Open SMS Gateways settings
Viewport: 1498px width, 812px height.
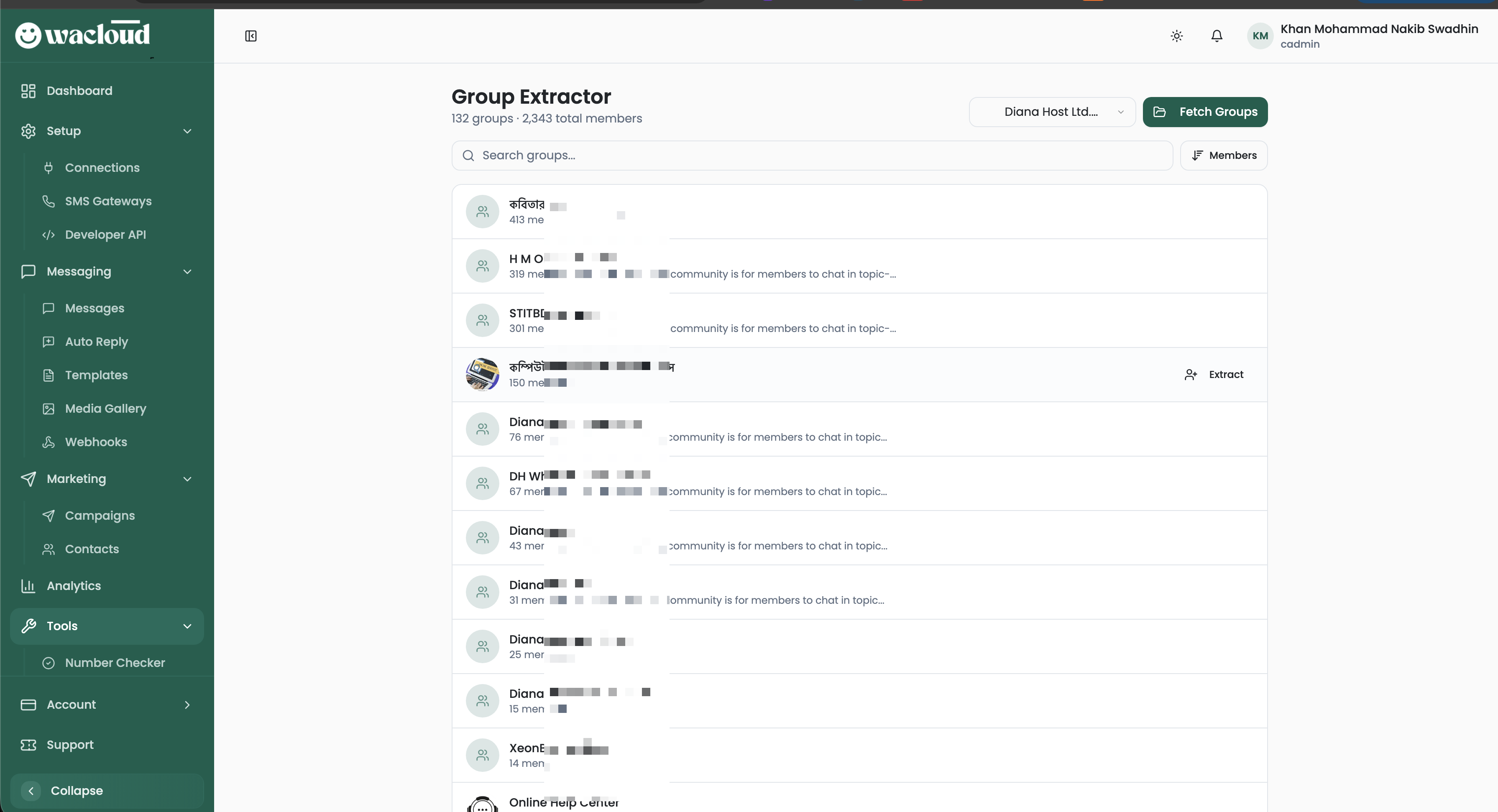[107, 201]
